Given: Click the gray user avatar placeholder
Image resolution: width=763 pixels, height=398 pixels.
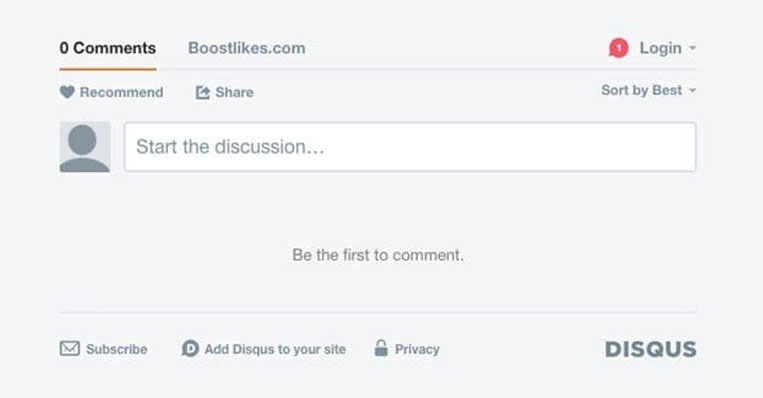Looking at the screenshot, I should [85, 147].
